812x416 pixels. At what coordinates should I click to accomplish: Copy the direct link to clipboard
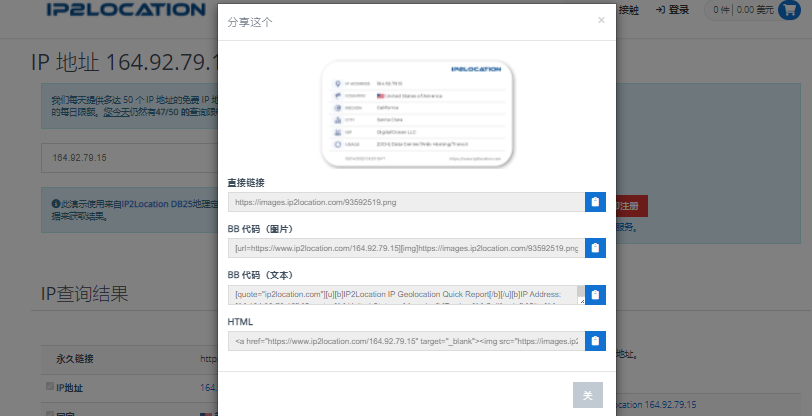pyautogui.click(x=595, y=202)
